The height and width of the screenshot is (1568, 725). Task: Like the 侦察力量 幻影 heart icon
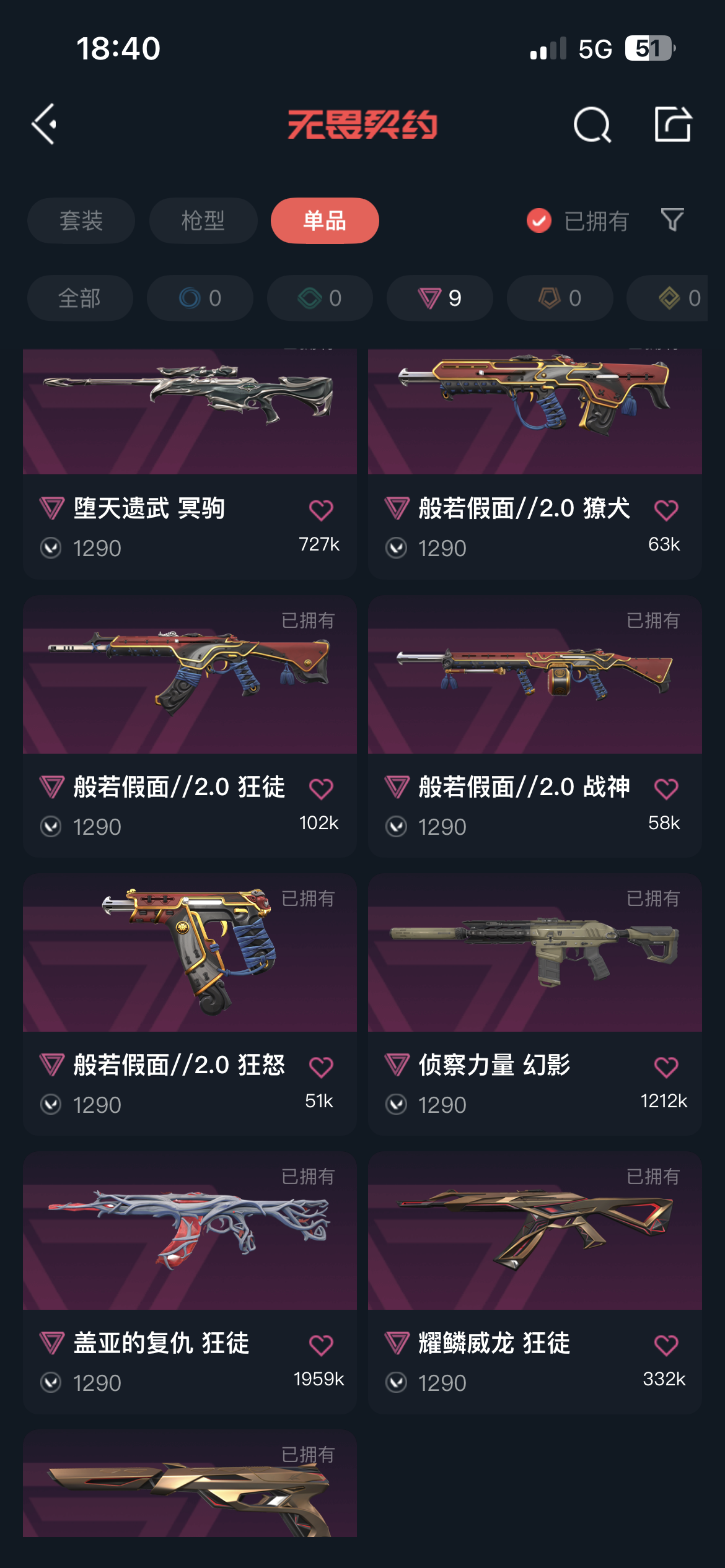[666, 1067]
